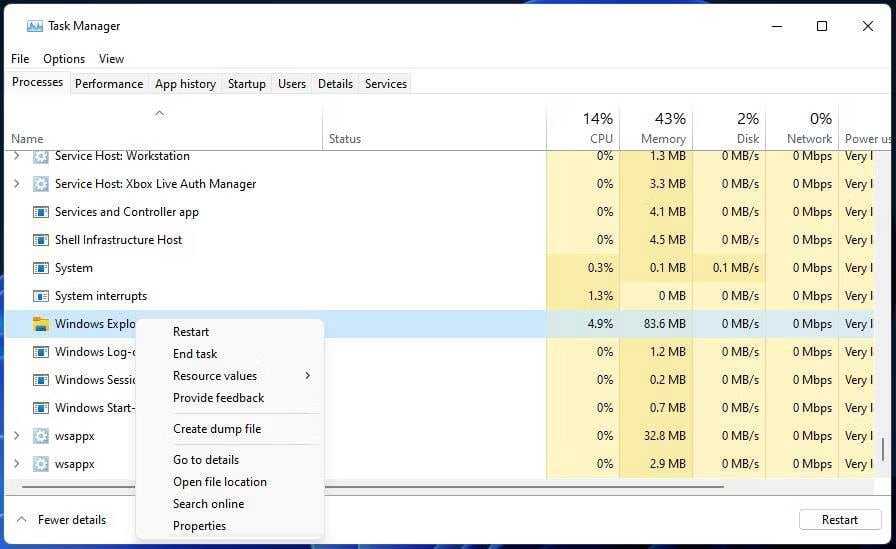The height and width of the screenshot is (549, 896).
Task: Choose Go to details
Action: click(206, 460)
